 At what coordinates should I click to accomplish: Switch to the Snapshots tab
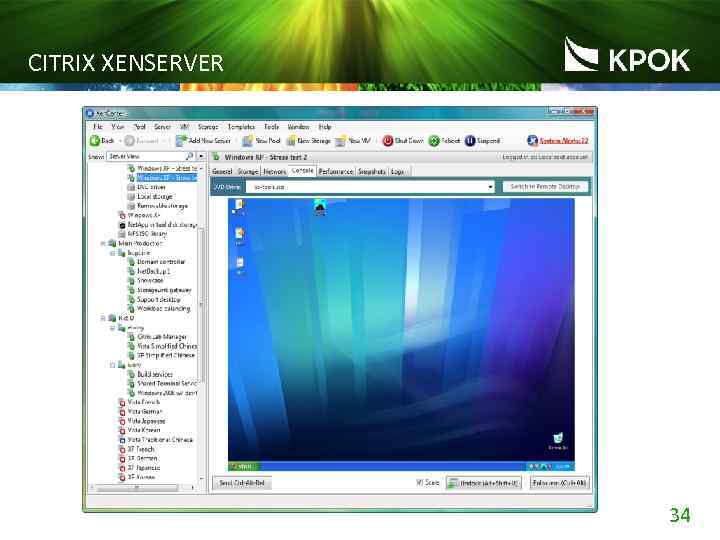371,172
